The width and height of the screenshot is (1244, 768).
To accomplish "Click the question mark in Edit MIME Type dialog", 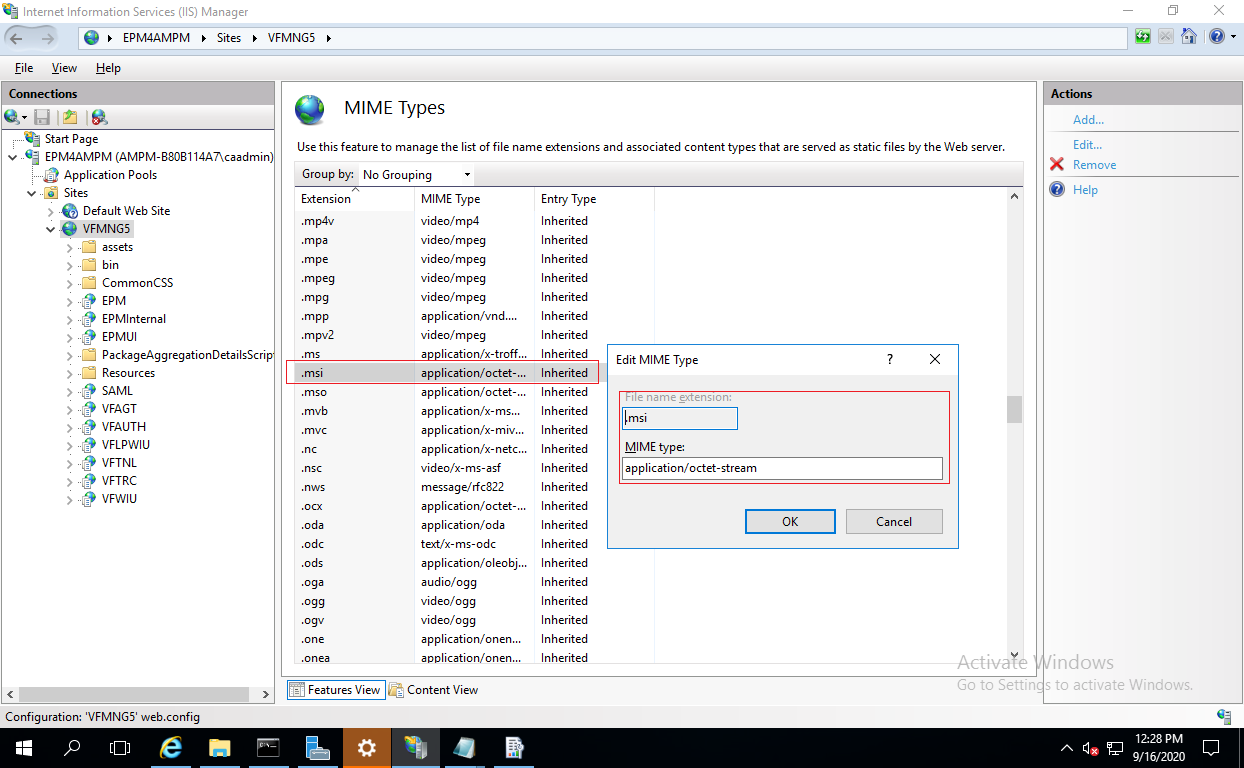I will pos(889,359).
